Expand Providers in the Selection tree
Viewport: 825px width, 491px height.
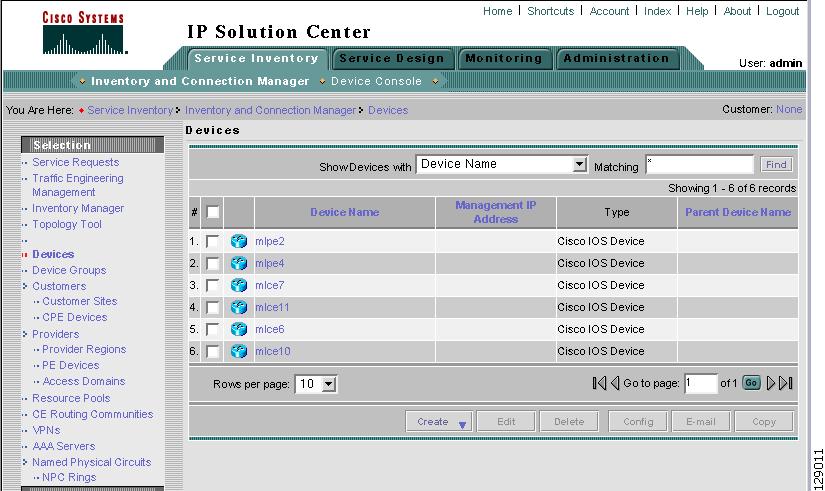[25, 334]
